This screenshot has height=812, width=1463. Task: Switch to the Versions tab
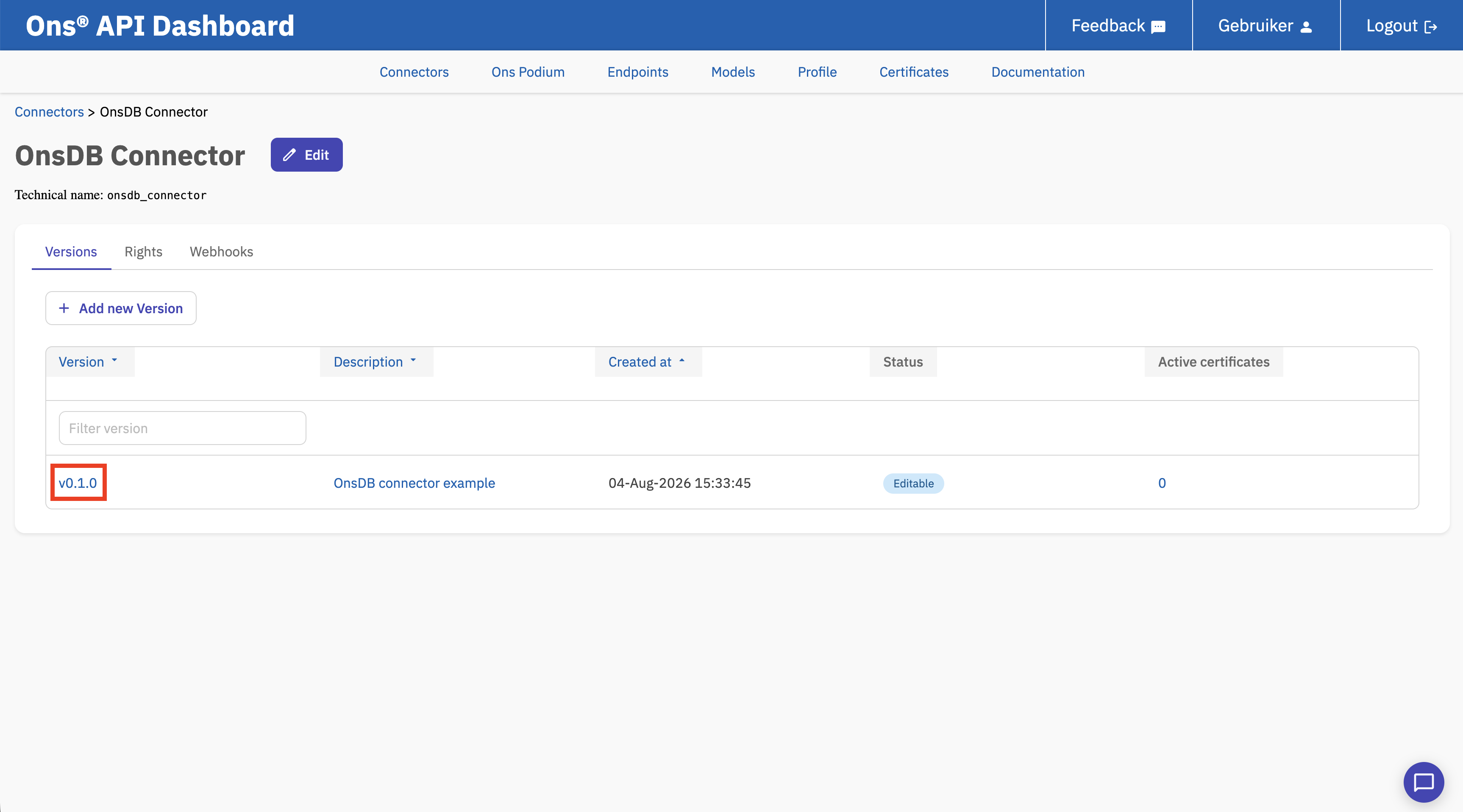(x=71, y=252)
